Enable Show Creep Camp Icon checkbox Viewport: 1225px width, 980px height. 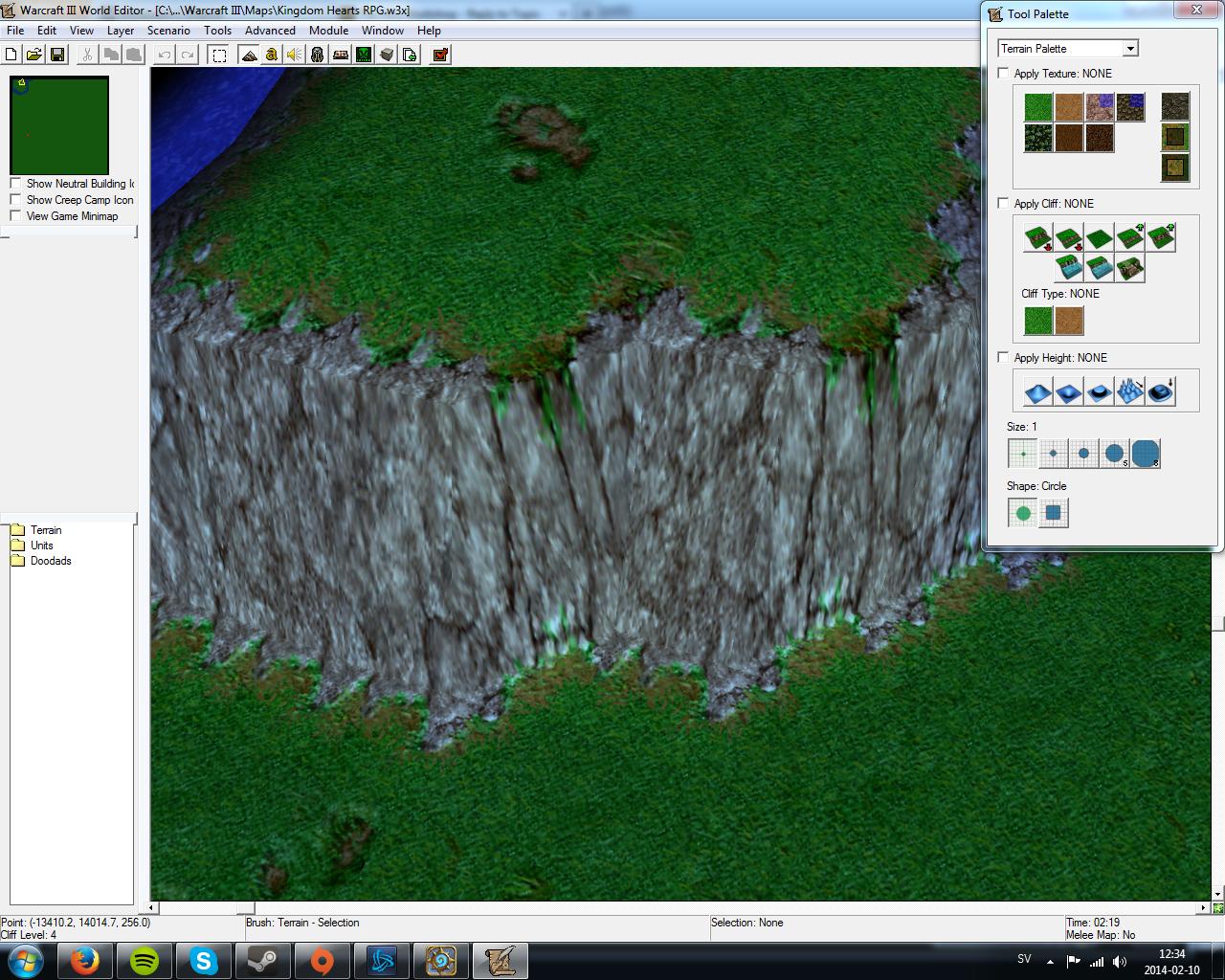[15, 200]
